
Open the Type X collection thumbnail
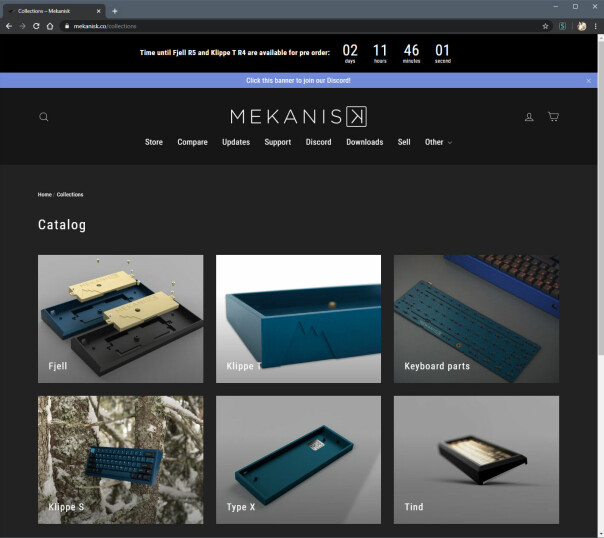click(x=299, y=460)
